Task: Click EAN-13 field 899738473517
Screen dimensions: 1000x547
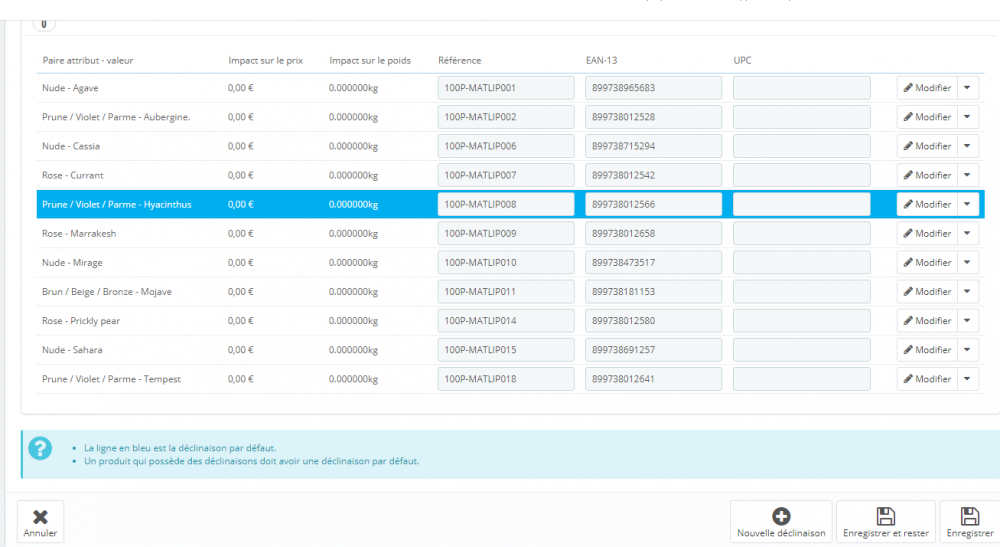Action: pos(654,263)
